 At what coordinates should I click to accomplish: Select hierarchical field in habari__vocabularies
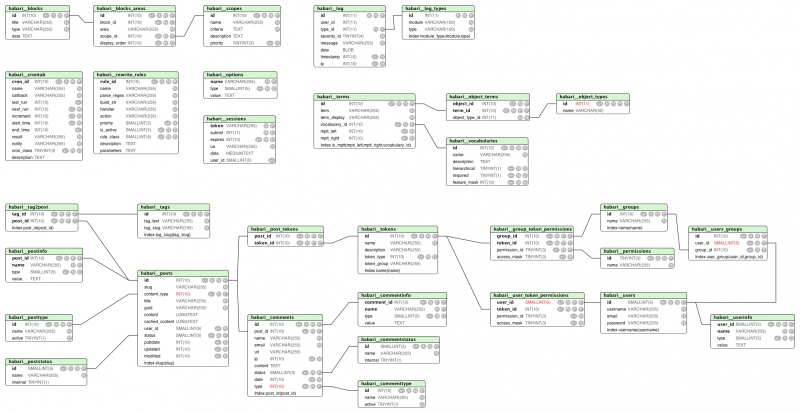point(487,168)
